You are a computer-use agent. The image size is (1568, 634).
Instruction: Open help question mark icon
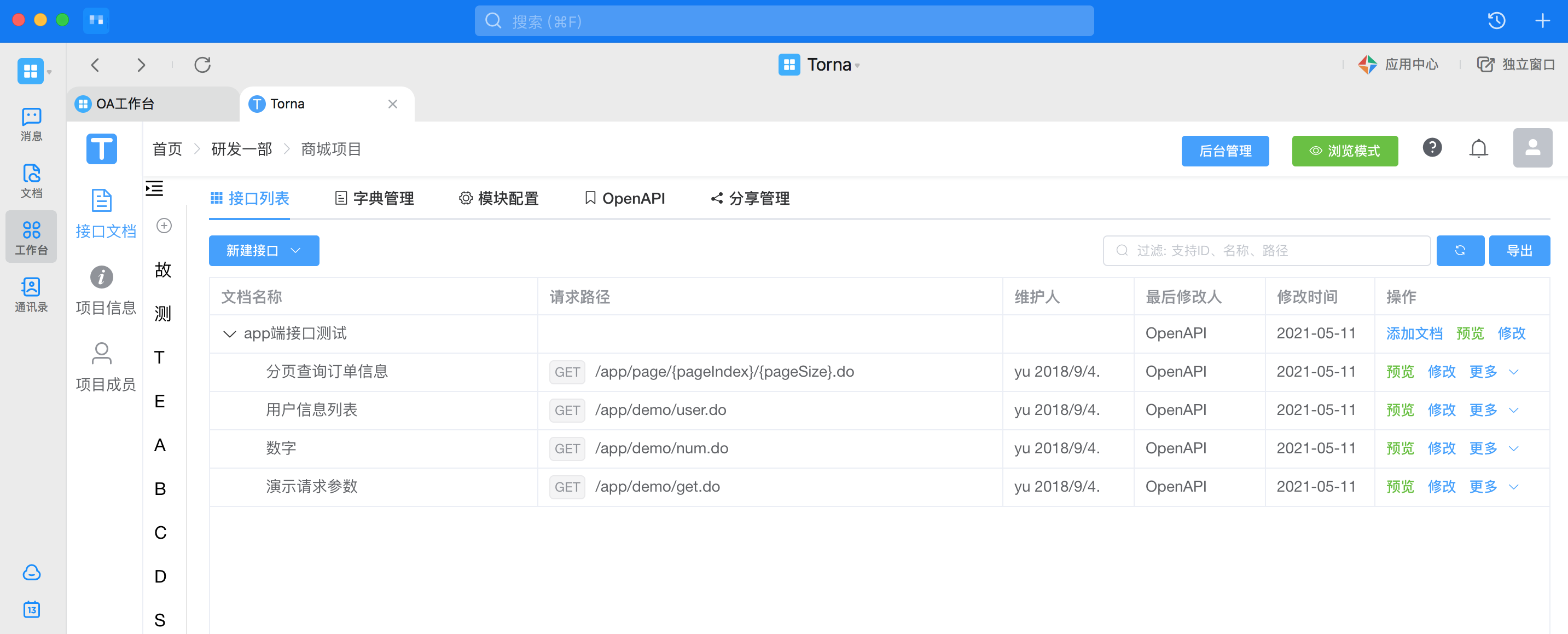(1432, 147)
